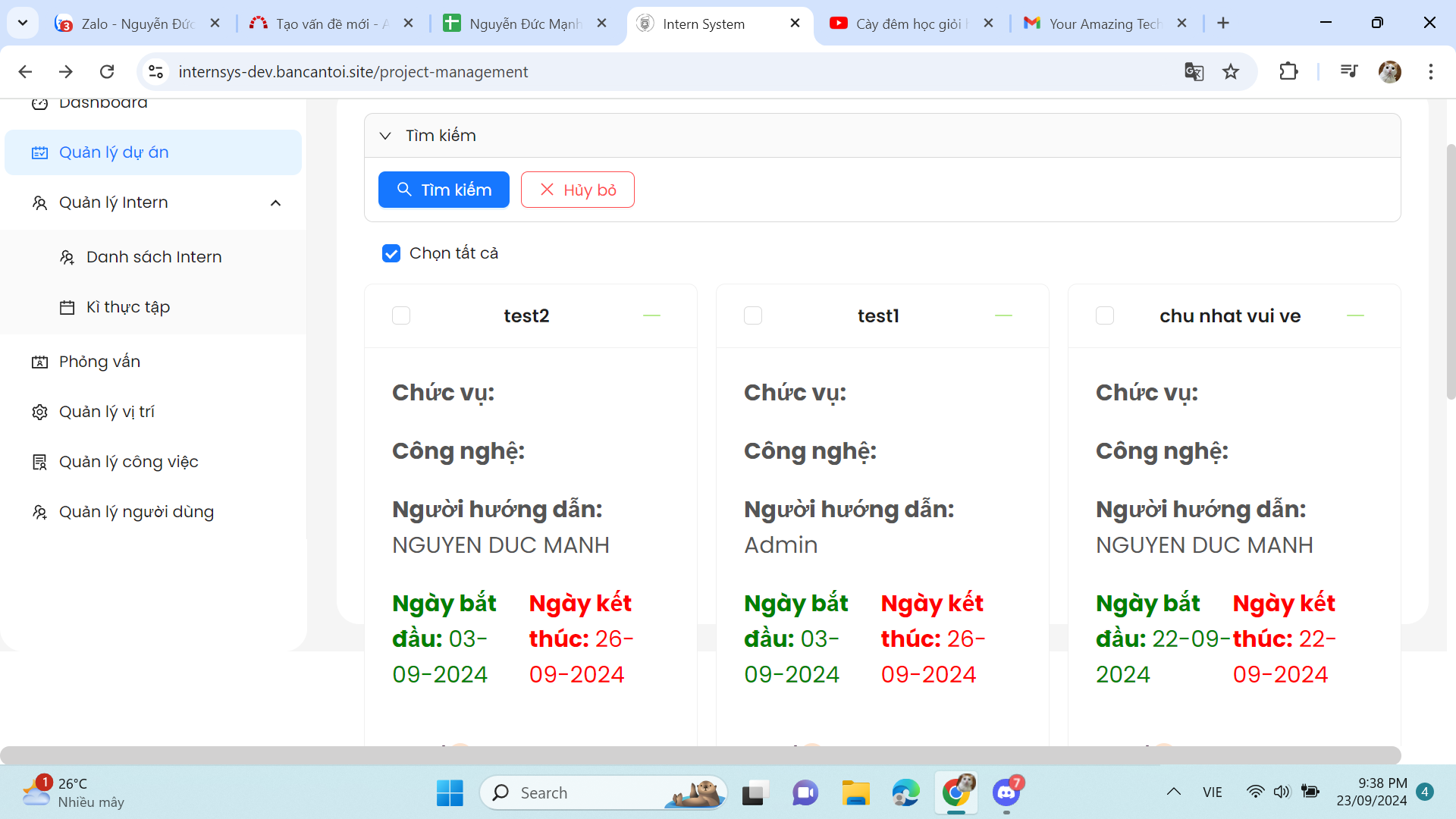Collapse the 'Tìm kiếm' search panel

[x=385, y=136]
